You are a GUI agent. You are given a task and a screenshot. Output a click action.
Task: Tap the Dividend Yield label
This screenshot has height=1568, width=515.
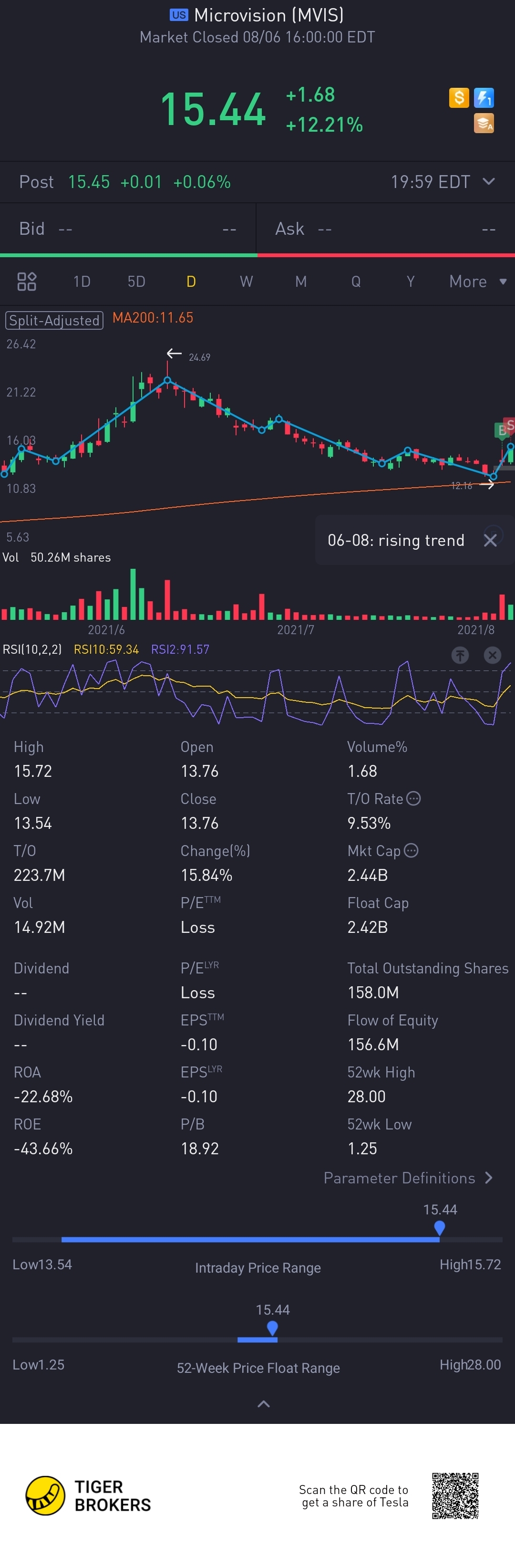pos(59,1020)
